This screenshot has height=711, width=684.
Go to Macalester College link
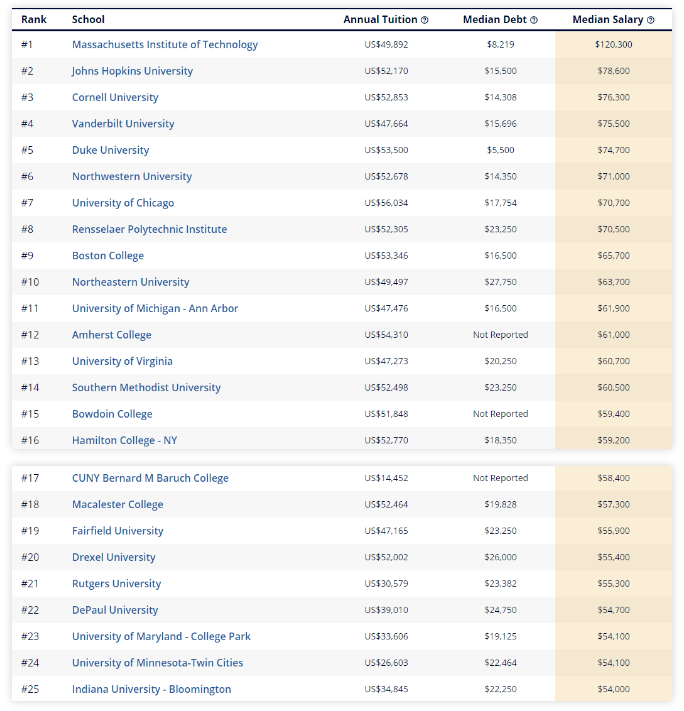[x=117, y=504]
